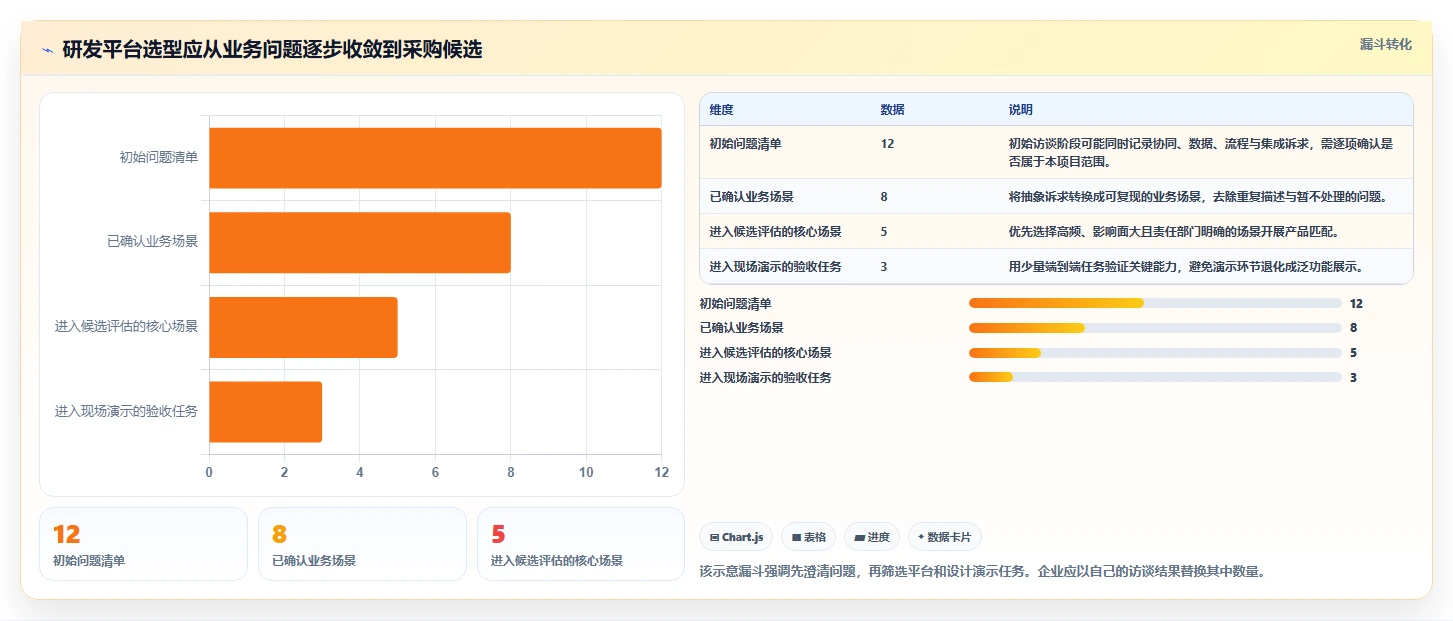Click the 已确认业务场景 label in progress list

point(742,328)
